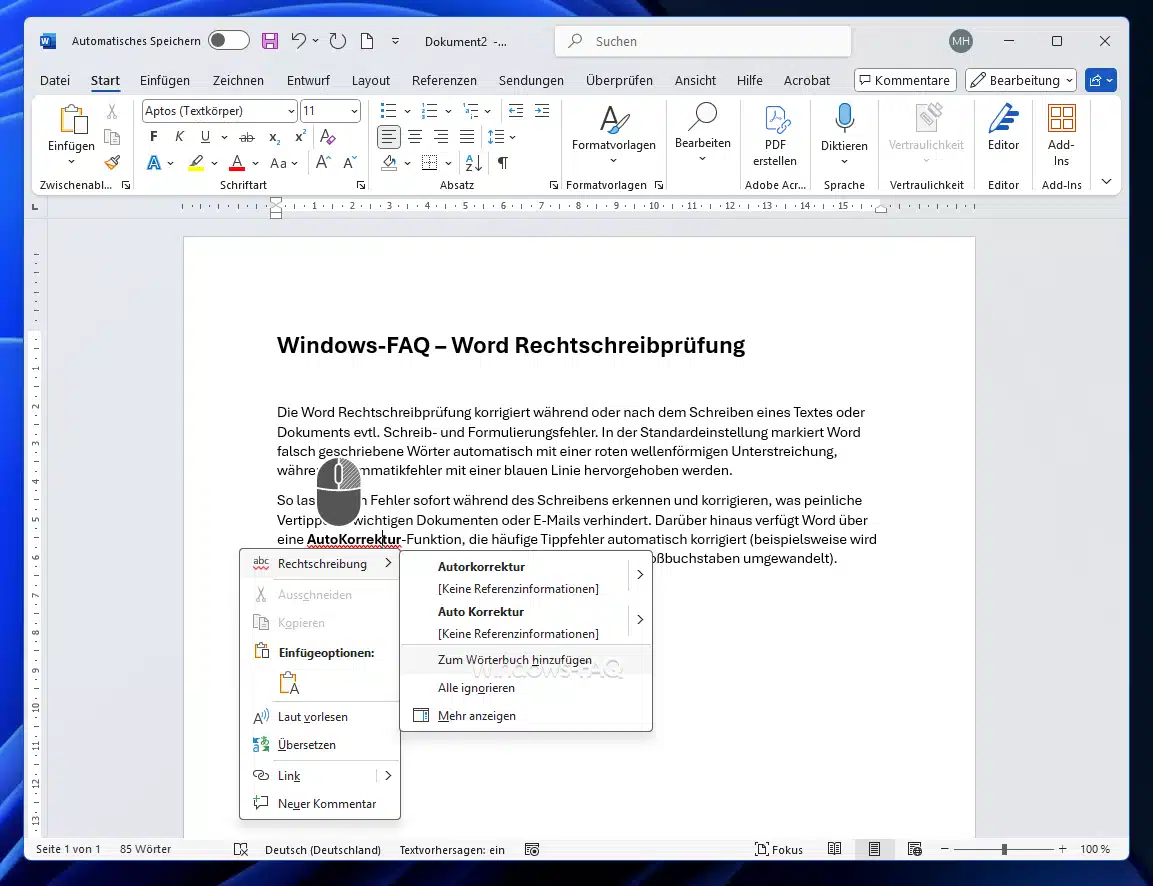This screenshot has height=886, width=1153.
Task: Select Zum Wörterbuch hinzufügen
Action: point(526,660)
